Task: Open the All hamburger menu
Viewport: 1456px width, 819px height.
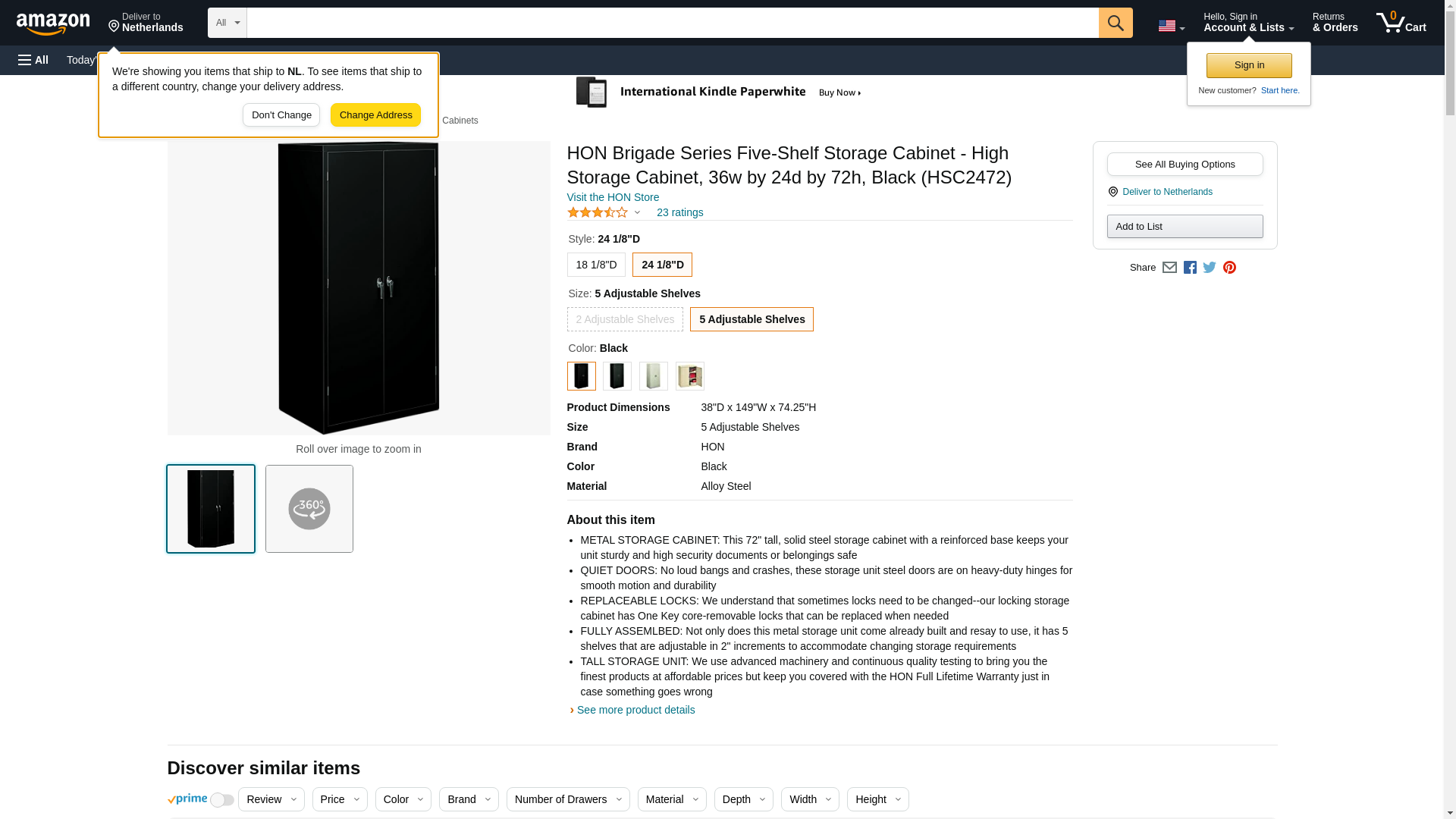Action: click(33, 60)
